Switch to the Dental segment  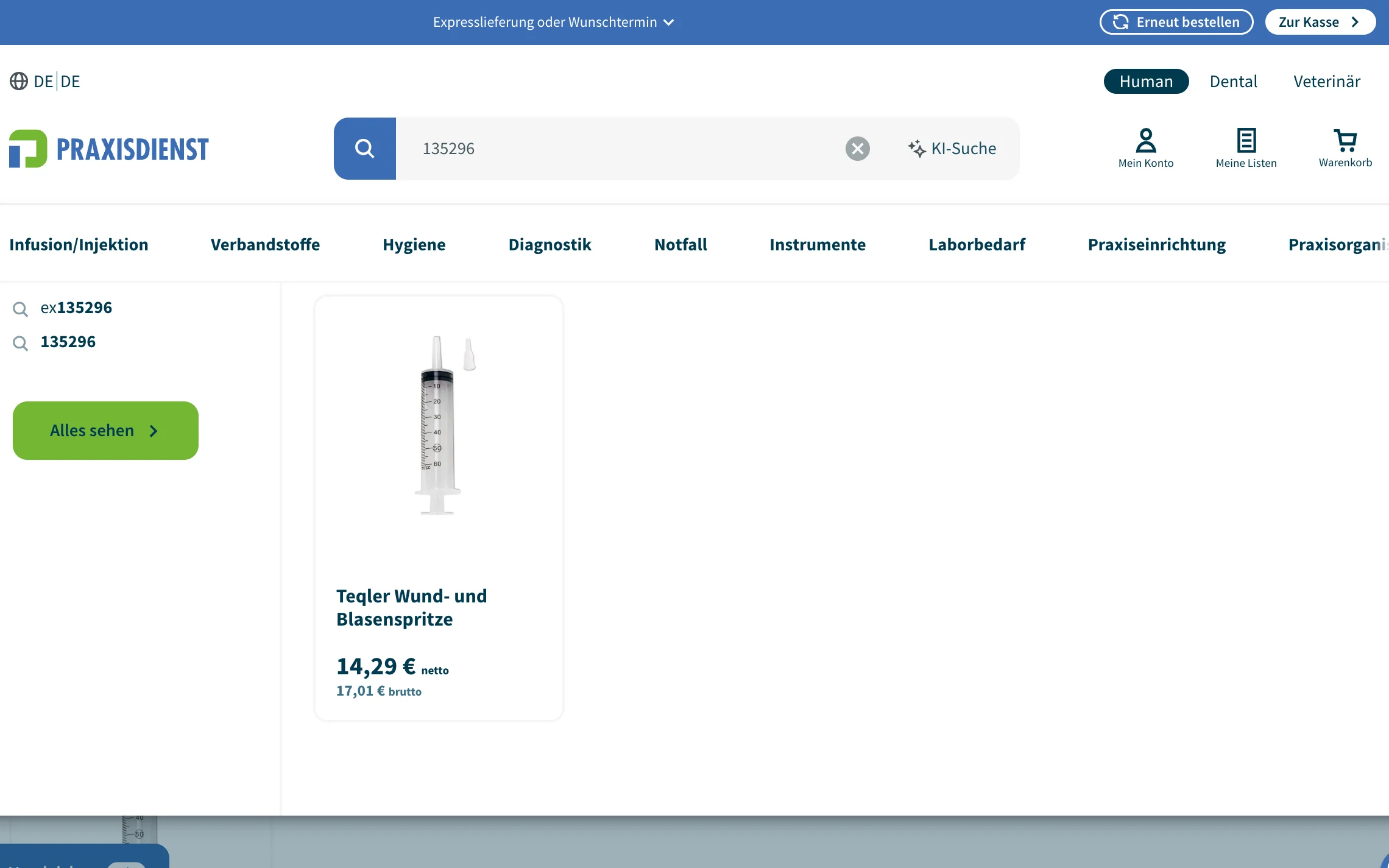(1234, 81)
